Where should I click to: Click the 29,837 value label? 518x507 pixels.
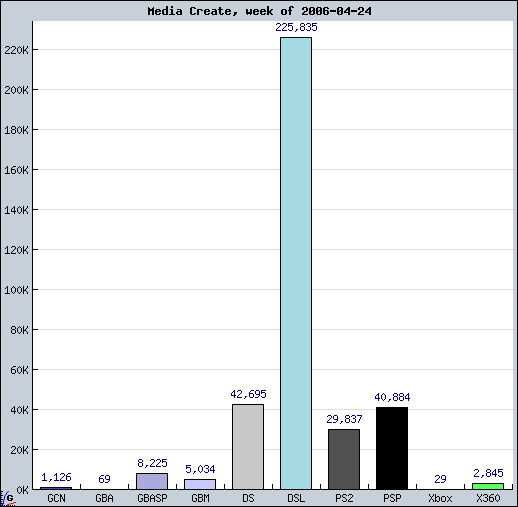tap(344, 419)
